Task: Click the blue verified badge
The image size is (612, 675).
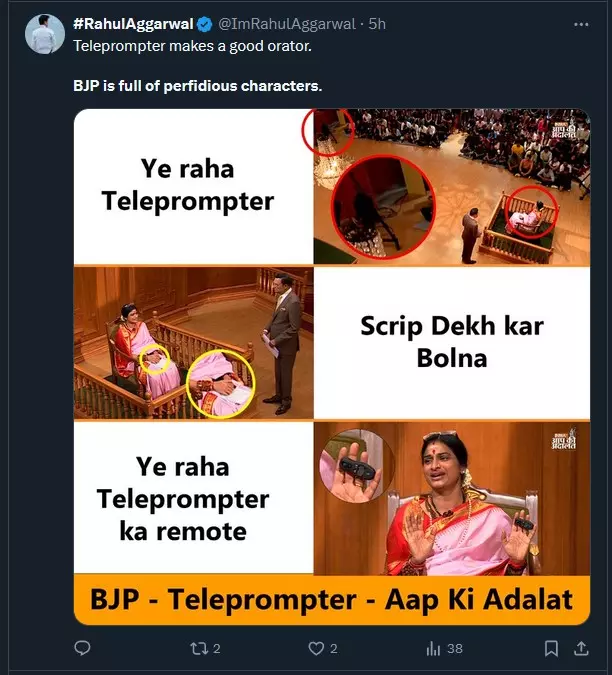Action: pos(204,25)
